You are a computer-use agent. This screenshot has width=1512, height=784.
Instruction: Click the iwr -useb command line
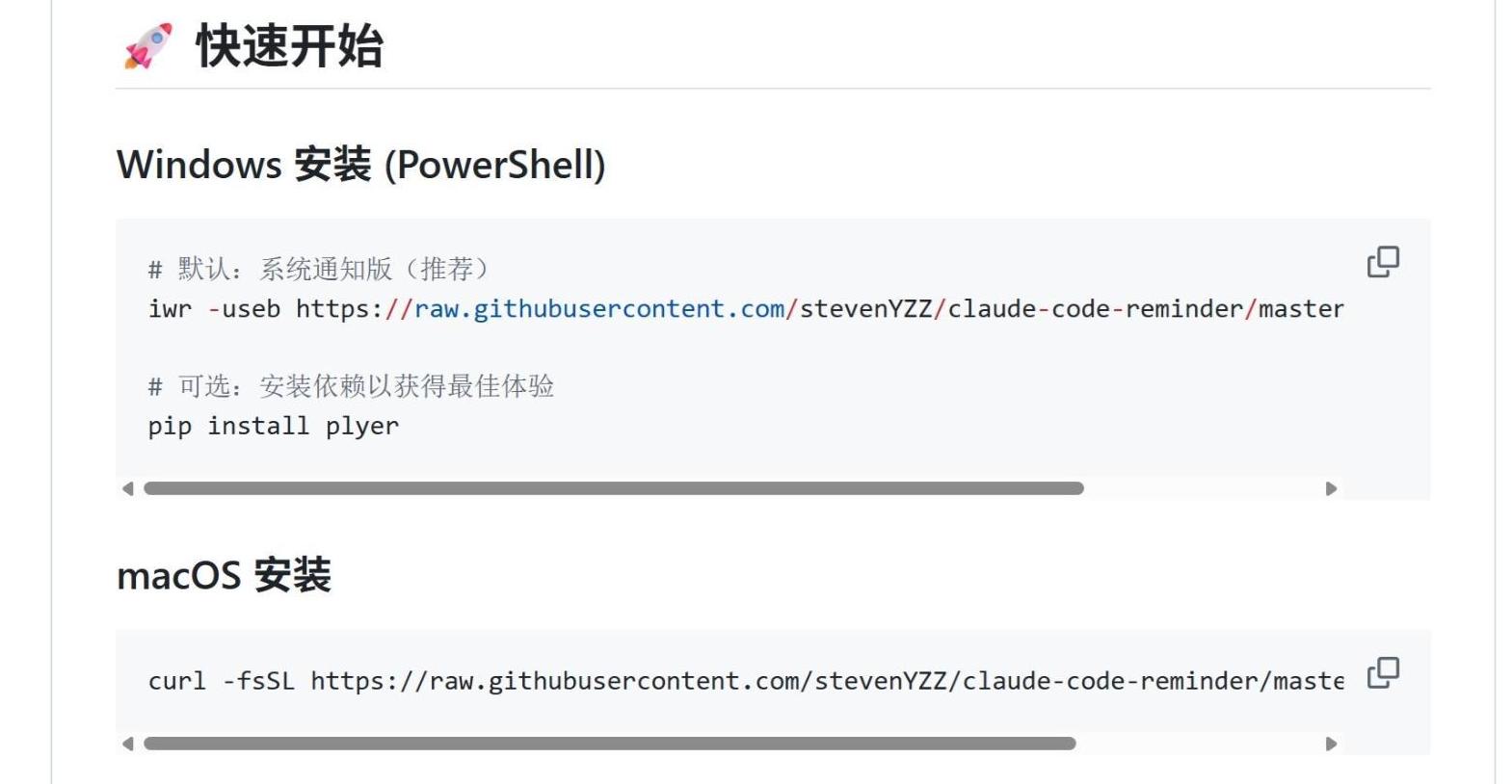click(746, 309)
